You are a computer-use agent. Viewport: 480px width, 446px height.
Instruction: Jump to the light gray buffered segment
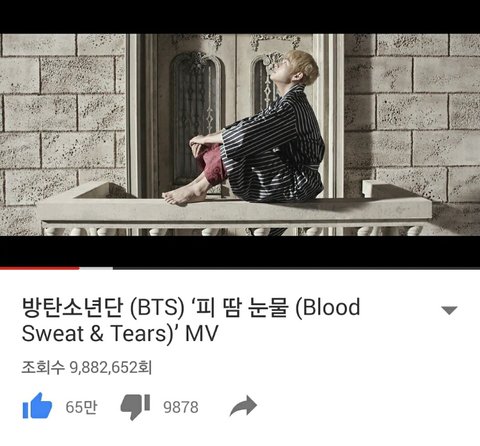pyautogui.click(x=96, y=268)
